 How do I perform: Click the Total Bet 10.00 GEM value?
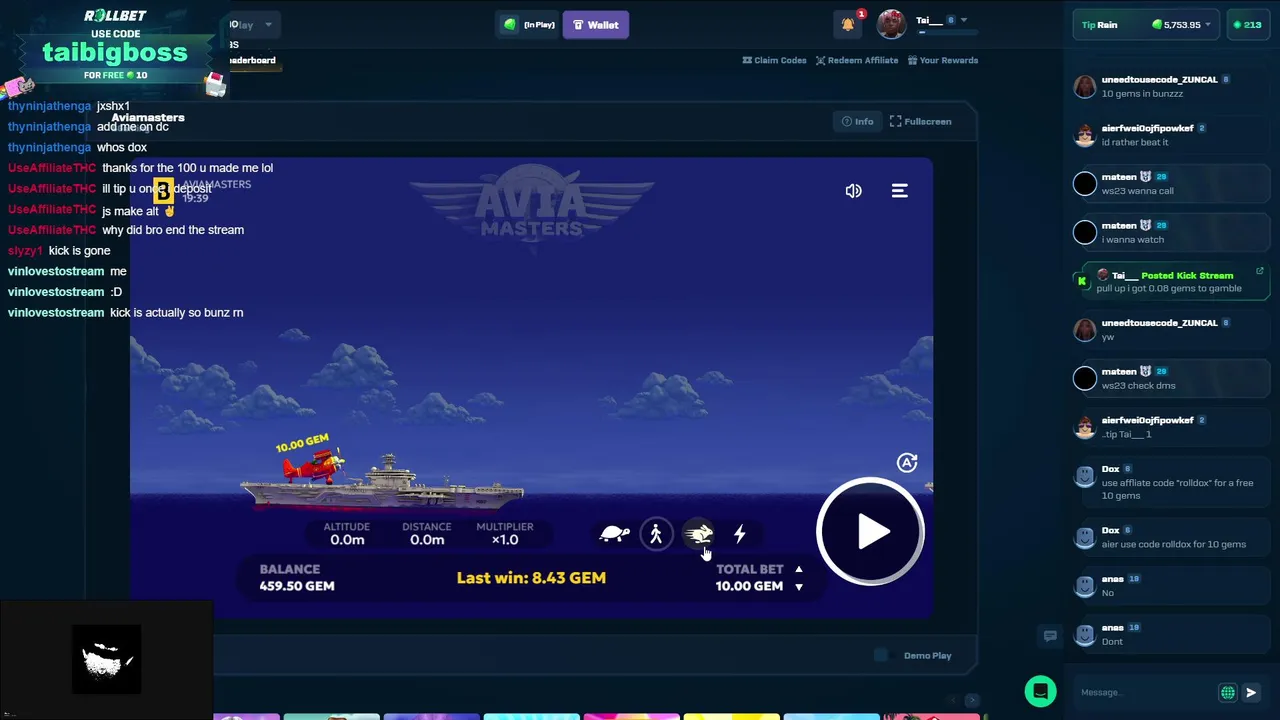click(x=749, y=587)
